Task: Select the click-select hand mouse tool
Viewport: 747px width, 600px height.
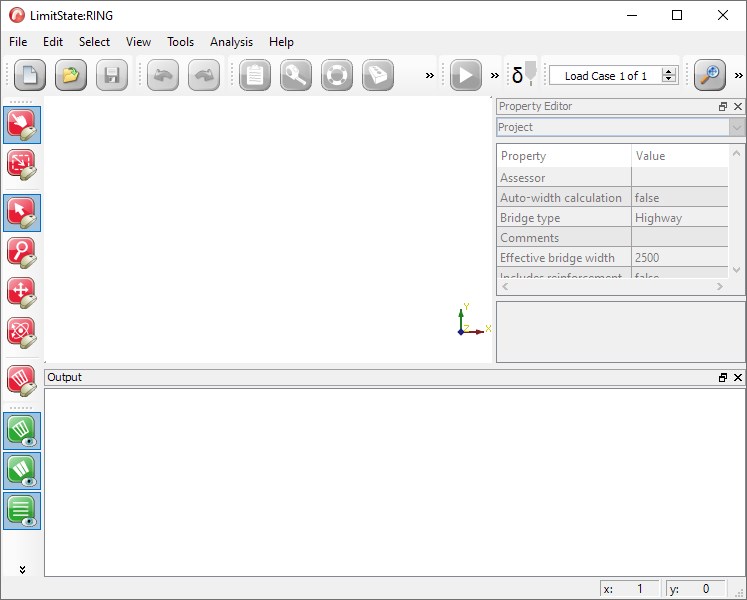Action: coord(22,125)
